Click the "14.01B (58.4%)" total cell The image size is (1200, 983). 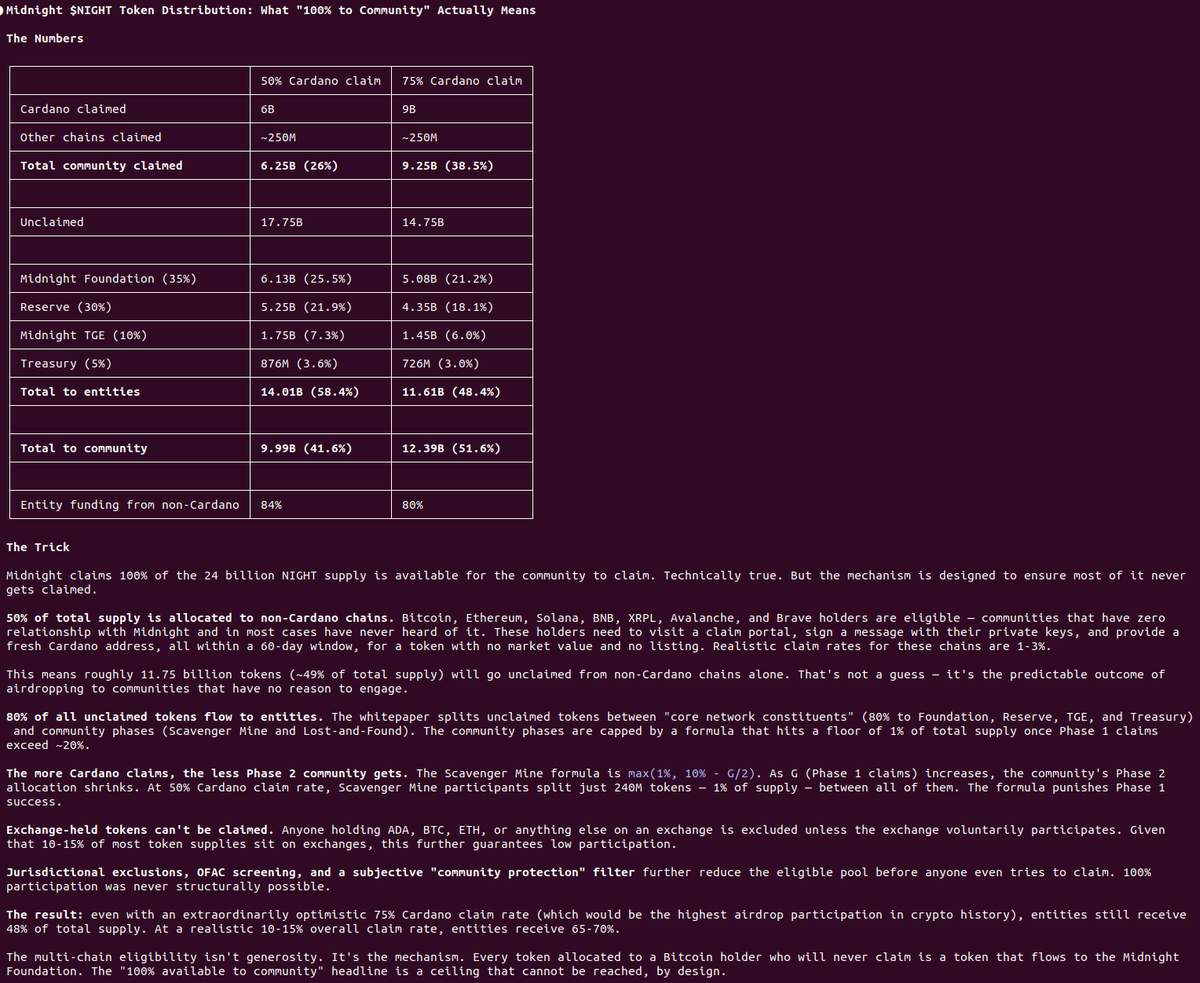[310, 392]
